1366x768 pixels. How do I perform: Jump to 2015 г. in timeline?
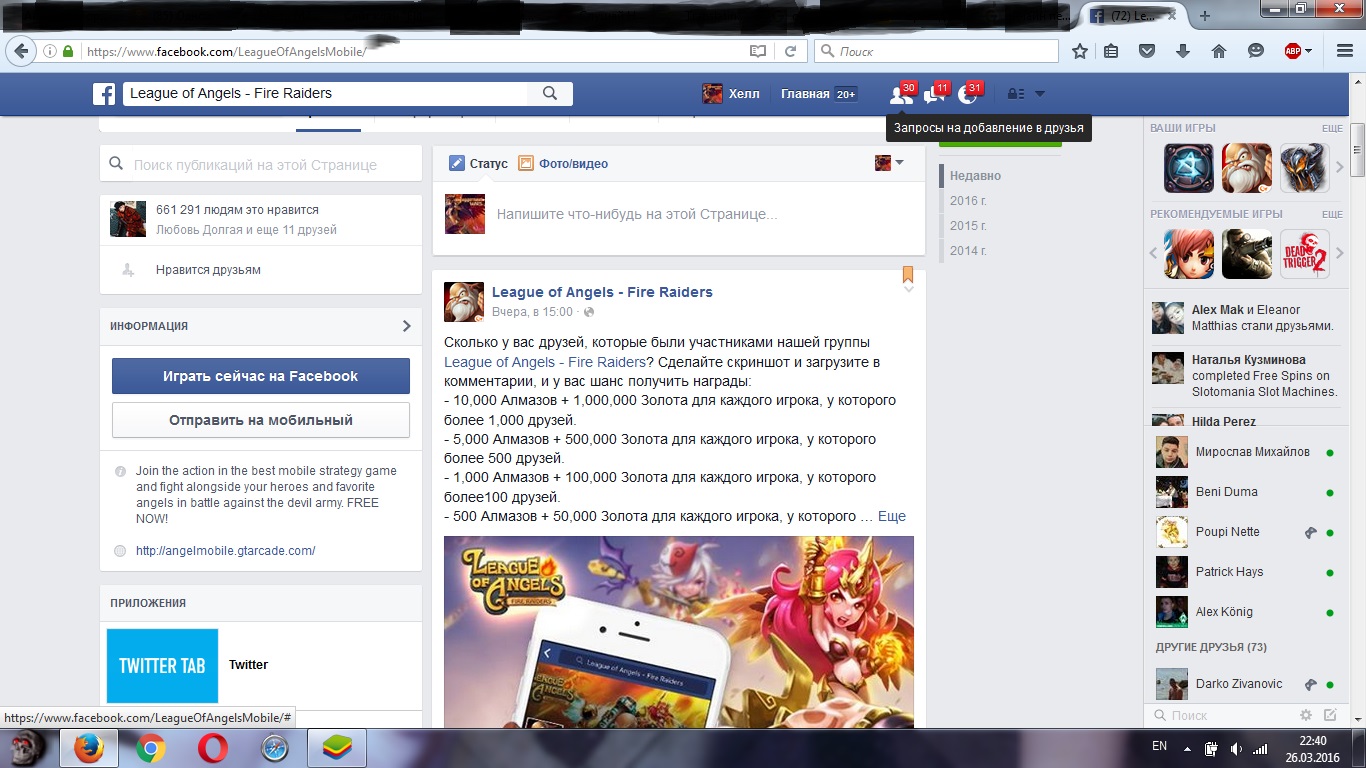coord(968,226)
